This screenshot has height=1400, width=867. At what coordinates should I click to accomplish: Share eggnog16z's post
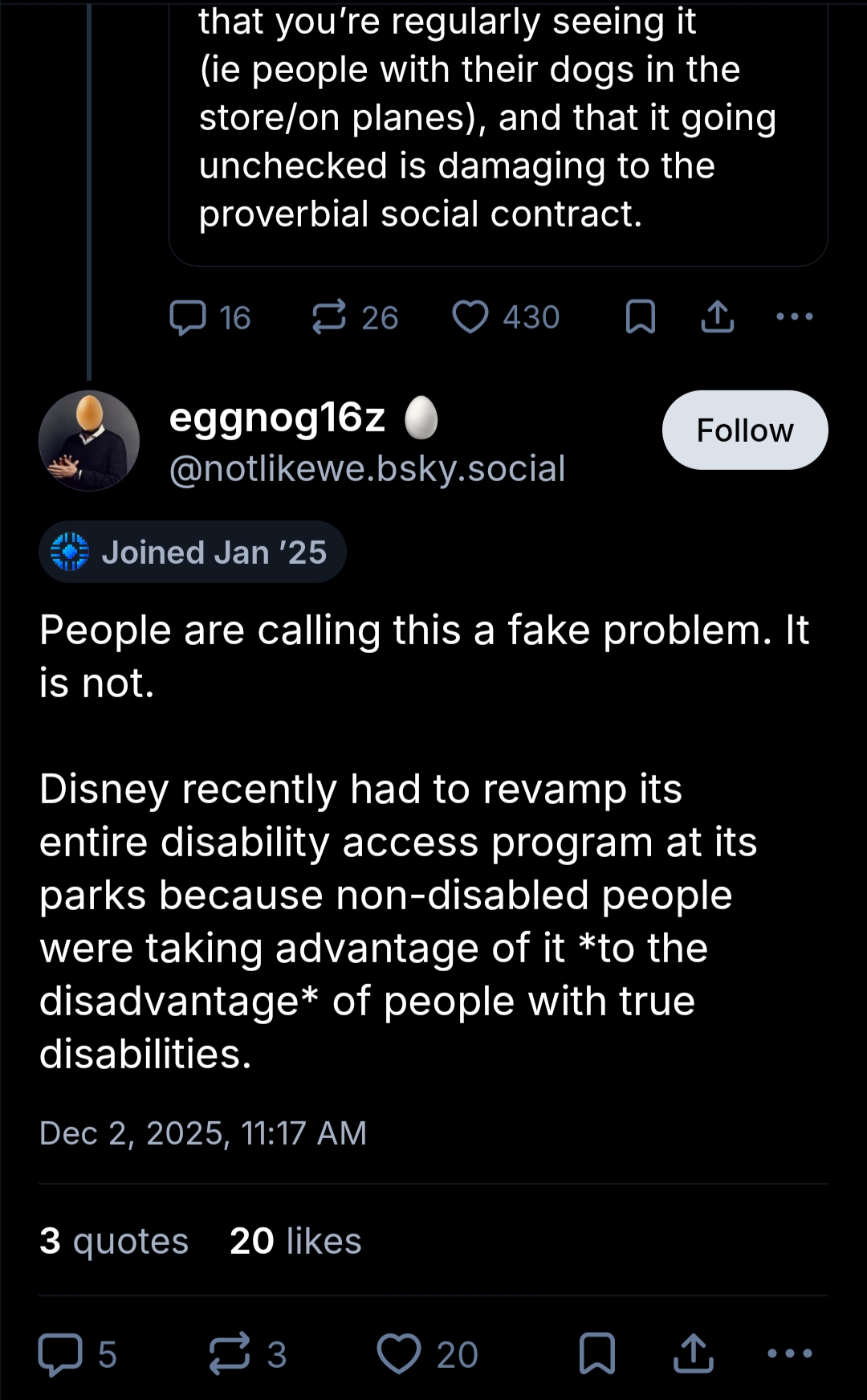point(693,1354)
